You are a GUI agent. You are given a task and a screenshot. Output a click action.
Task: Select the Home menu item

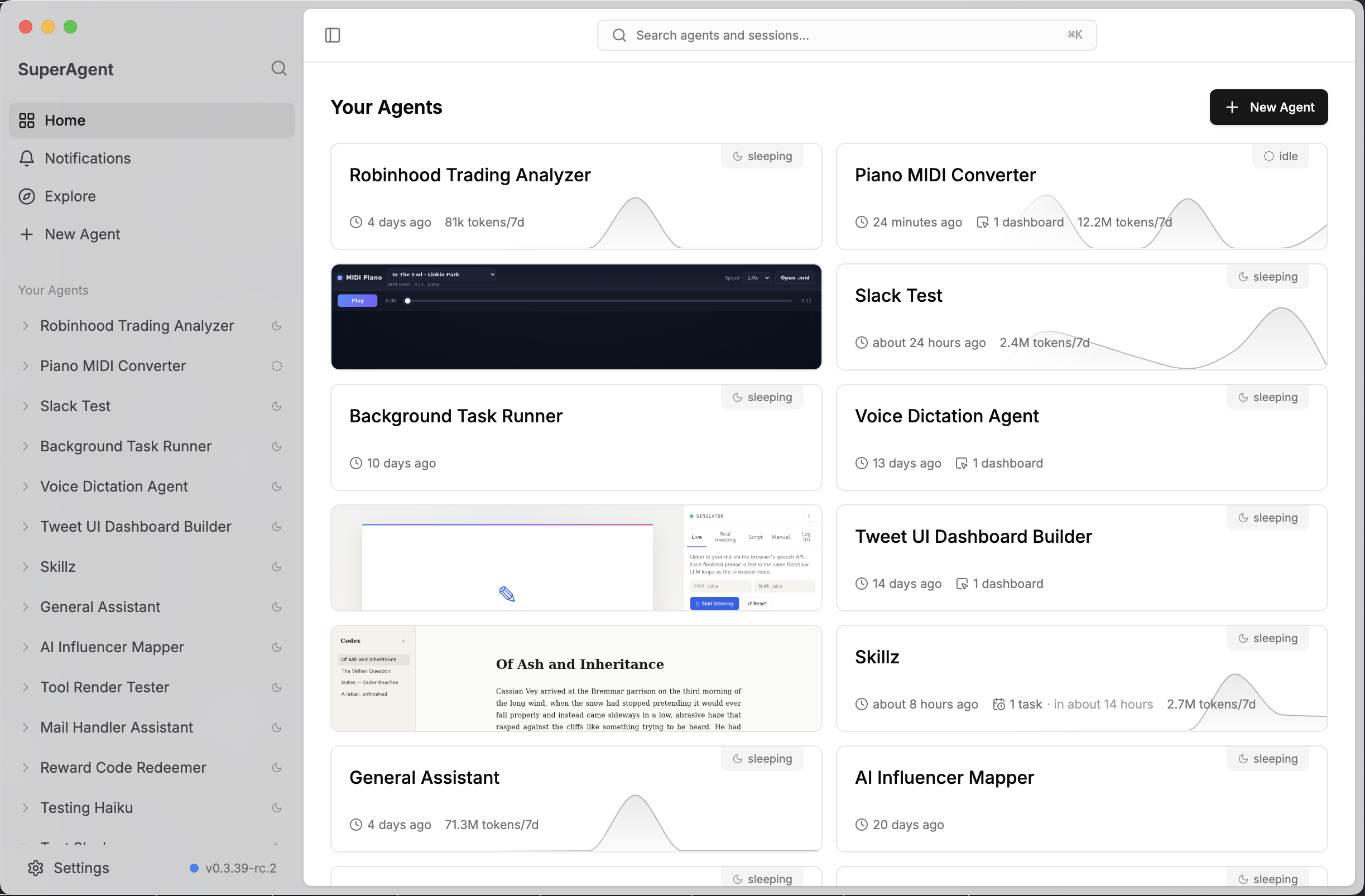pyautogui.click(x=151, y=121)
